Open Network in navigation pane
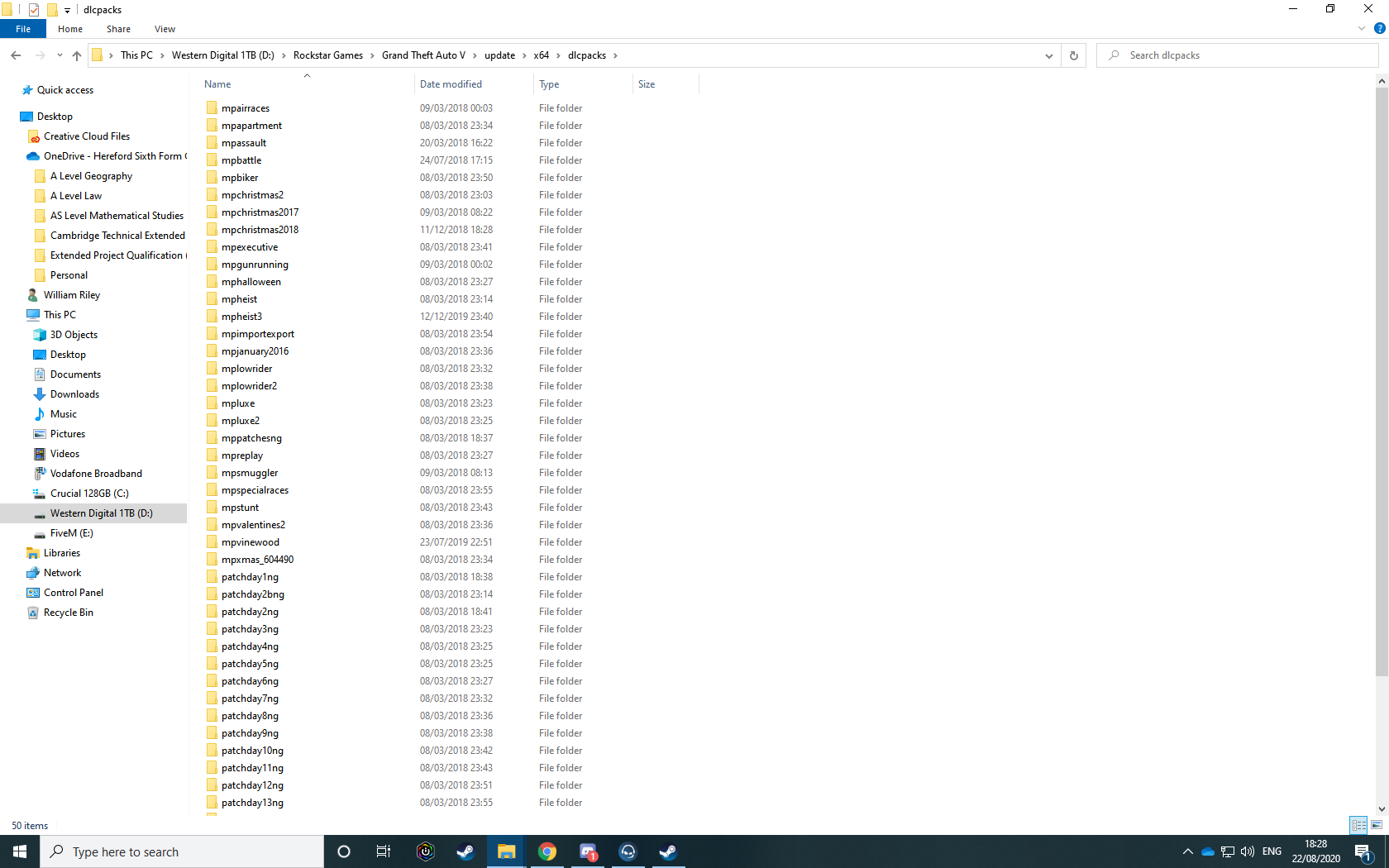 tap(62, 573)
